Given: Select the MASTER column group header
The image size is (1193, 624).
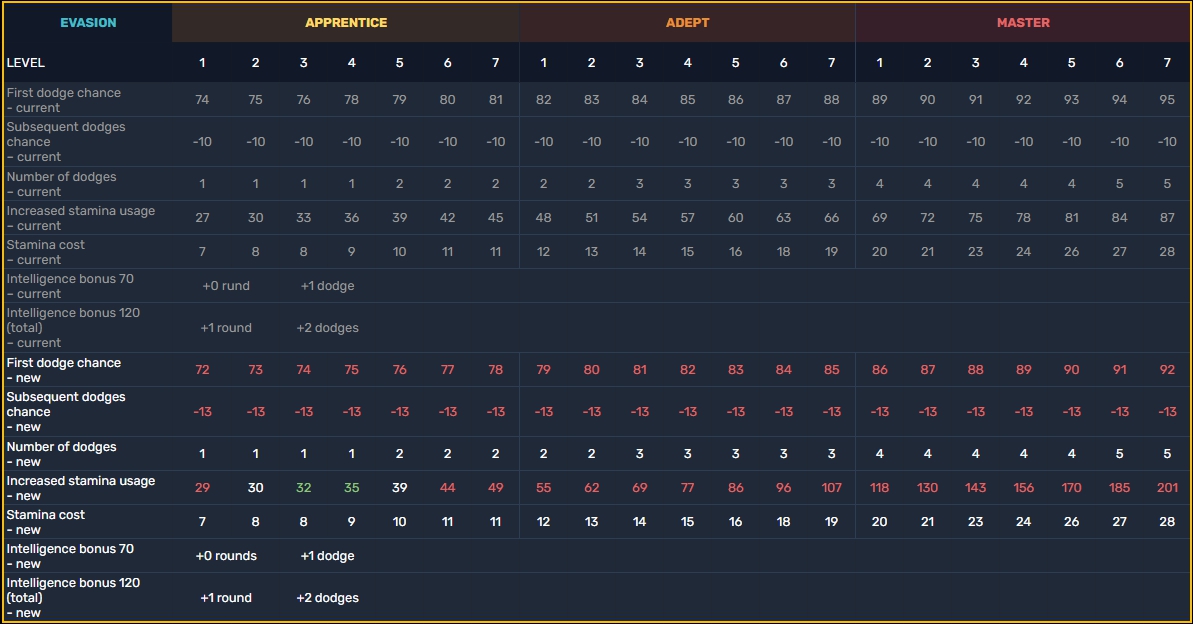Looking at the screenshot, I should pos(1023,23).
